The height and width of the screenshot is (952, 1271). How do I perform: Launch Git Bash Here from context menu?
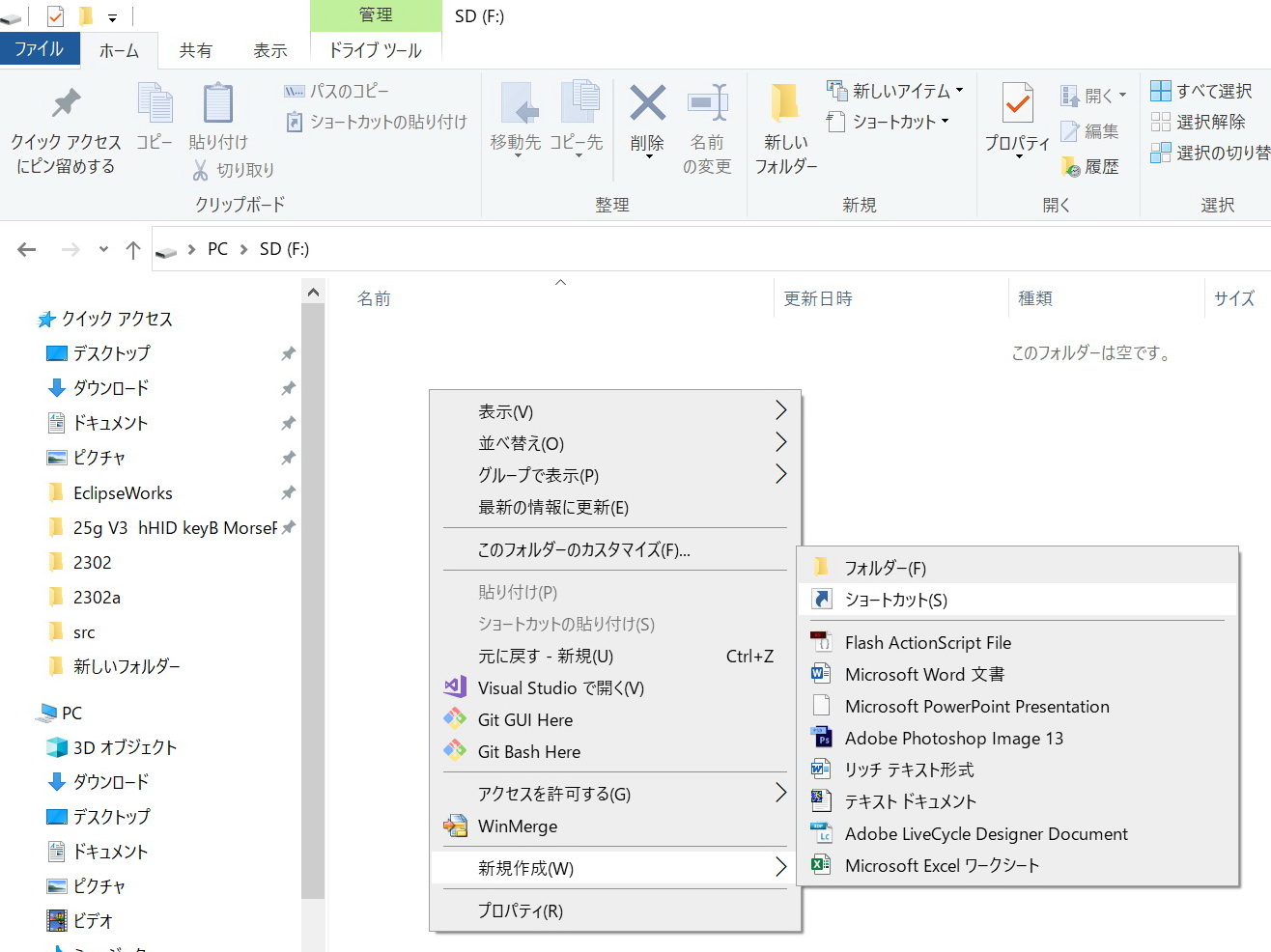(x=528, y=751)
